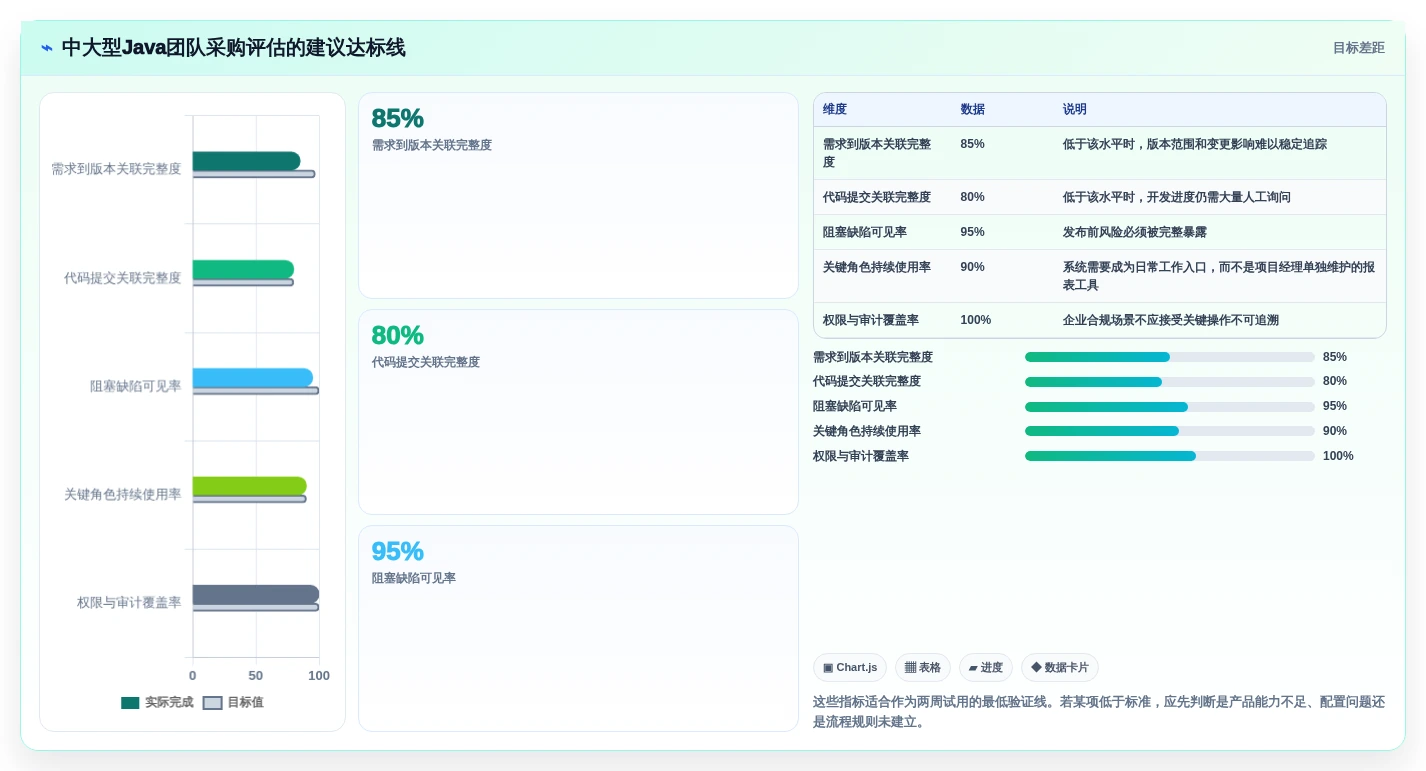
Task: Click the 权限与审计覆盖率 progress bar
Action: point(1169,456)
